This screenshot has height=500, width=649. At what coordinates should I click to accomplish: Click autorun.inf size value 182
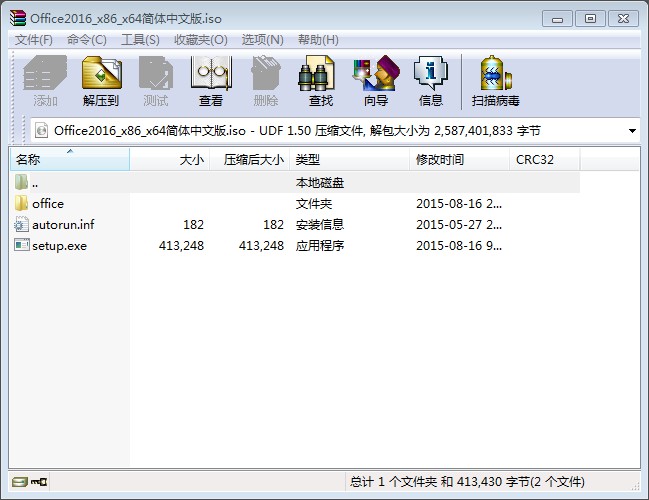click(193, 225)
